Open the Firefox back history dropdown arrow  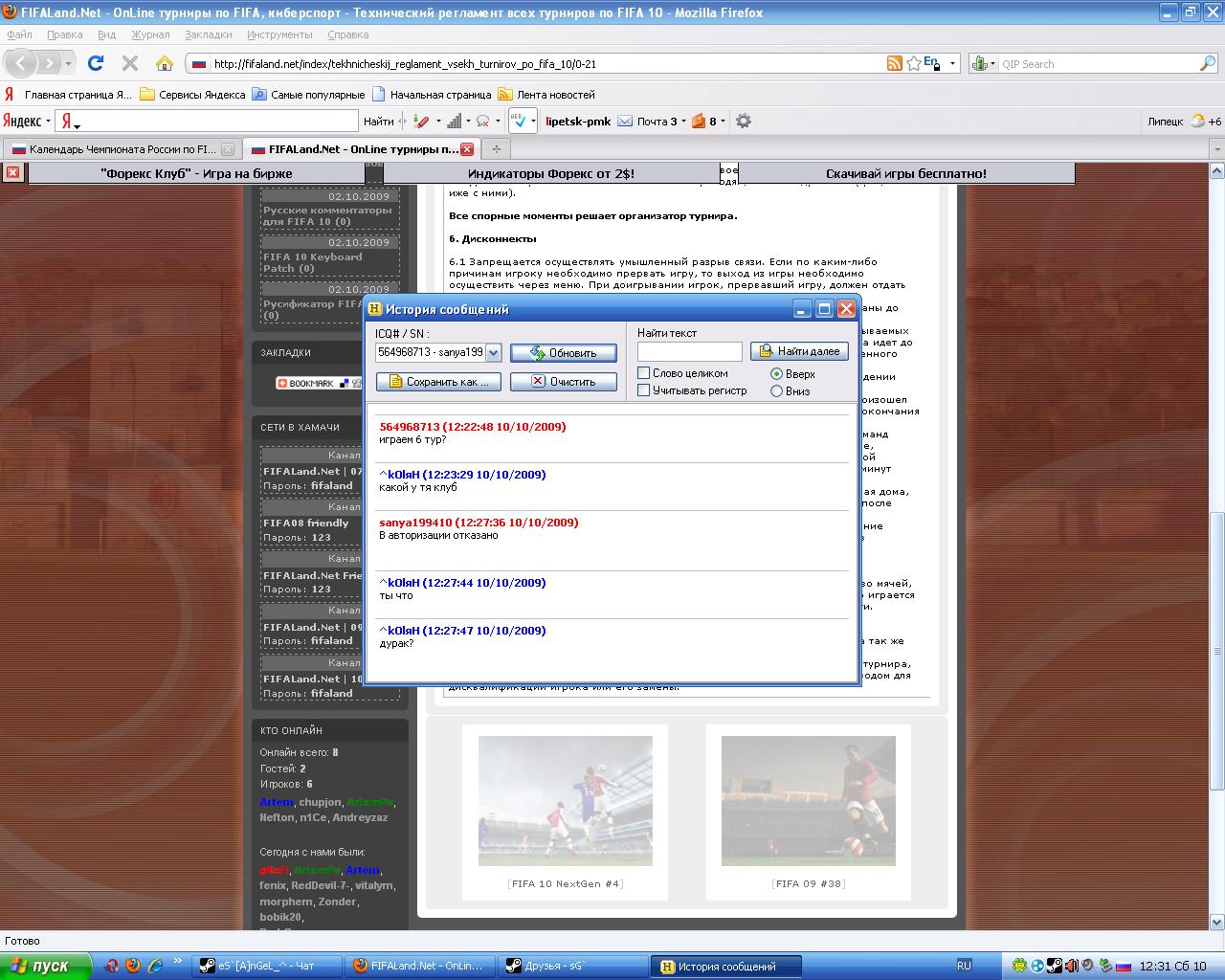tap(69, 64)
